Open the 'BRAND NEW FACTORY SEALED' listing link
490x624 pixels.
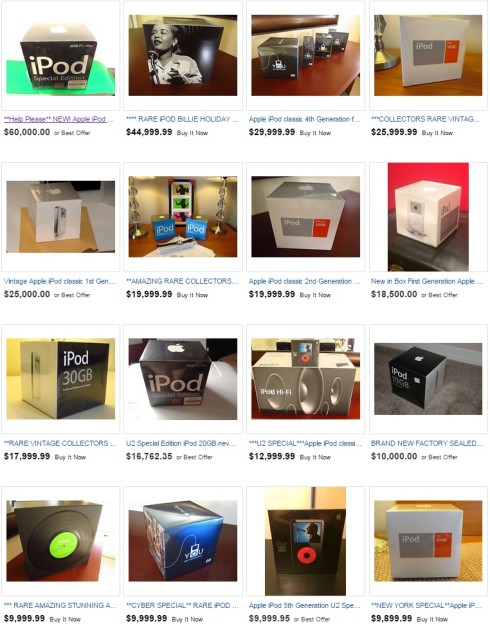[427, 443]
